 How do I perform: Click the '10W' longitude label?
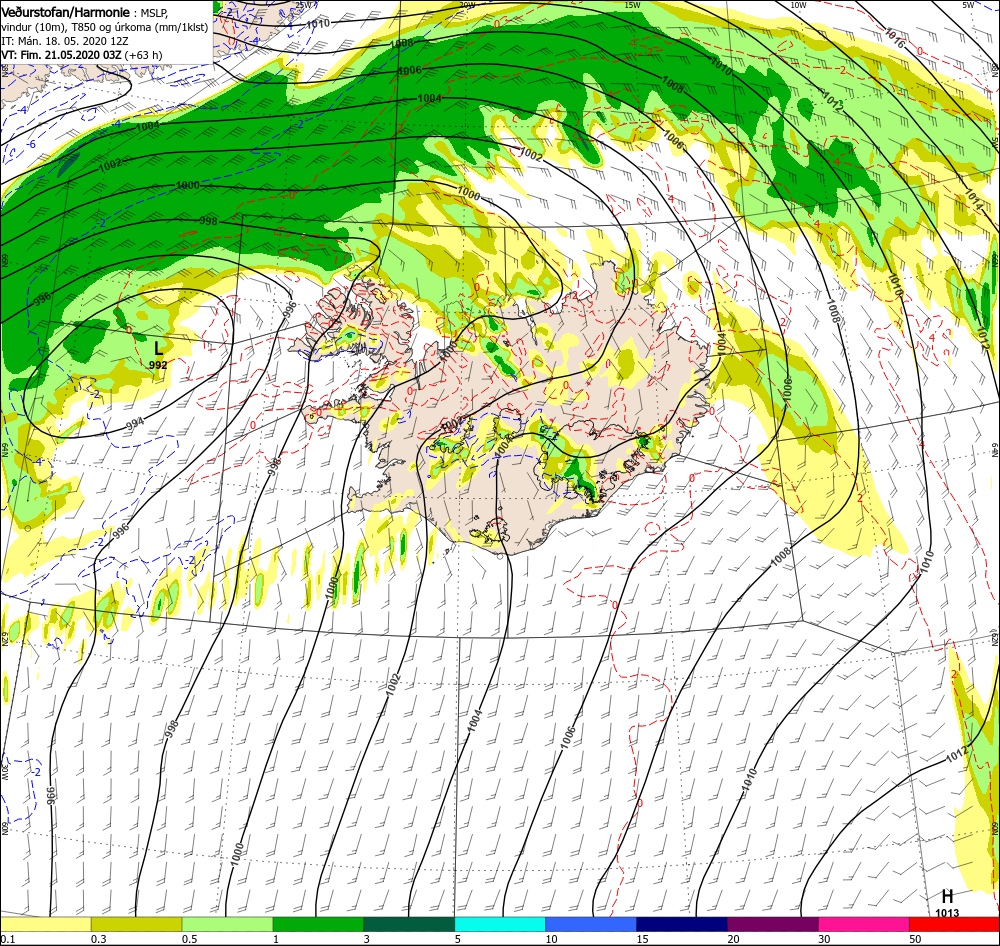tap(798, 5)
